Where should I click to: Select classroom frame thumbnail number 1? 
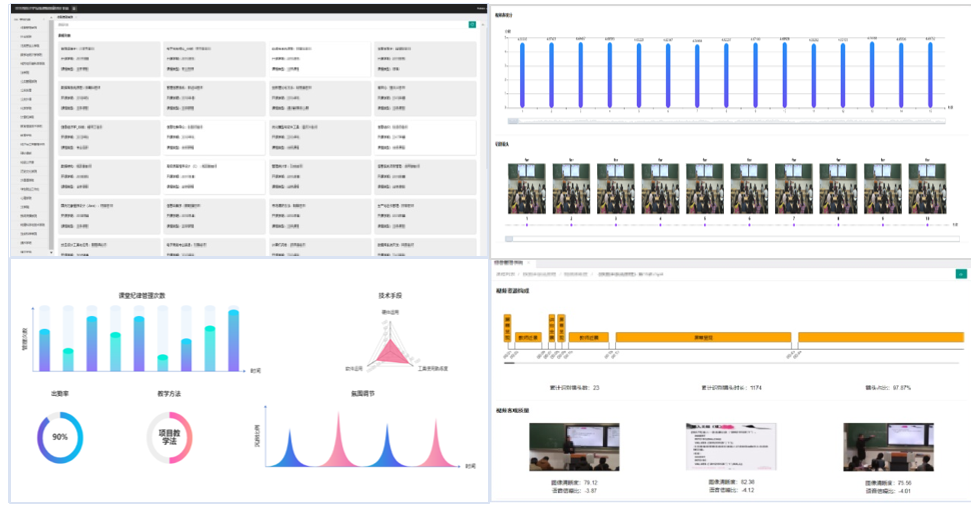tap(526, 186)
